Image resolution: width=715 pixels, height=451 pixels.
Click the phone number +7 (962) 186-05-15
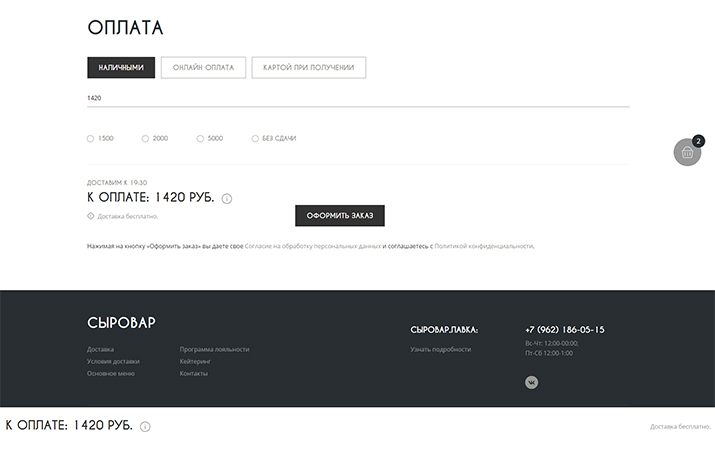point(564,329)
